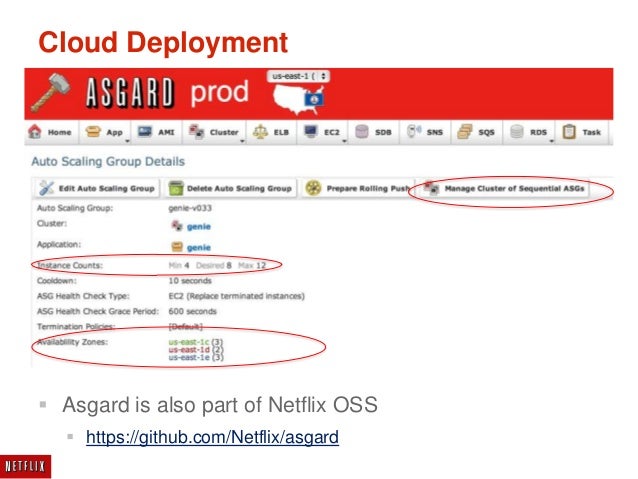Click Prepare Rolling Push button
Image resolution: width=638 pixels, height=479 pixels.
click(x=358, y=188)
